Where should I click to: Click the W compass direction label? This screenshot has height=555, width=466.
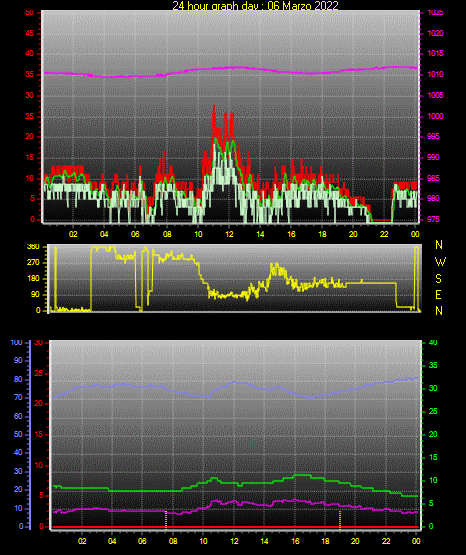(440, 262)
